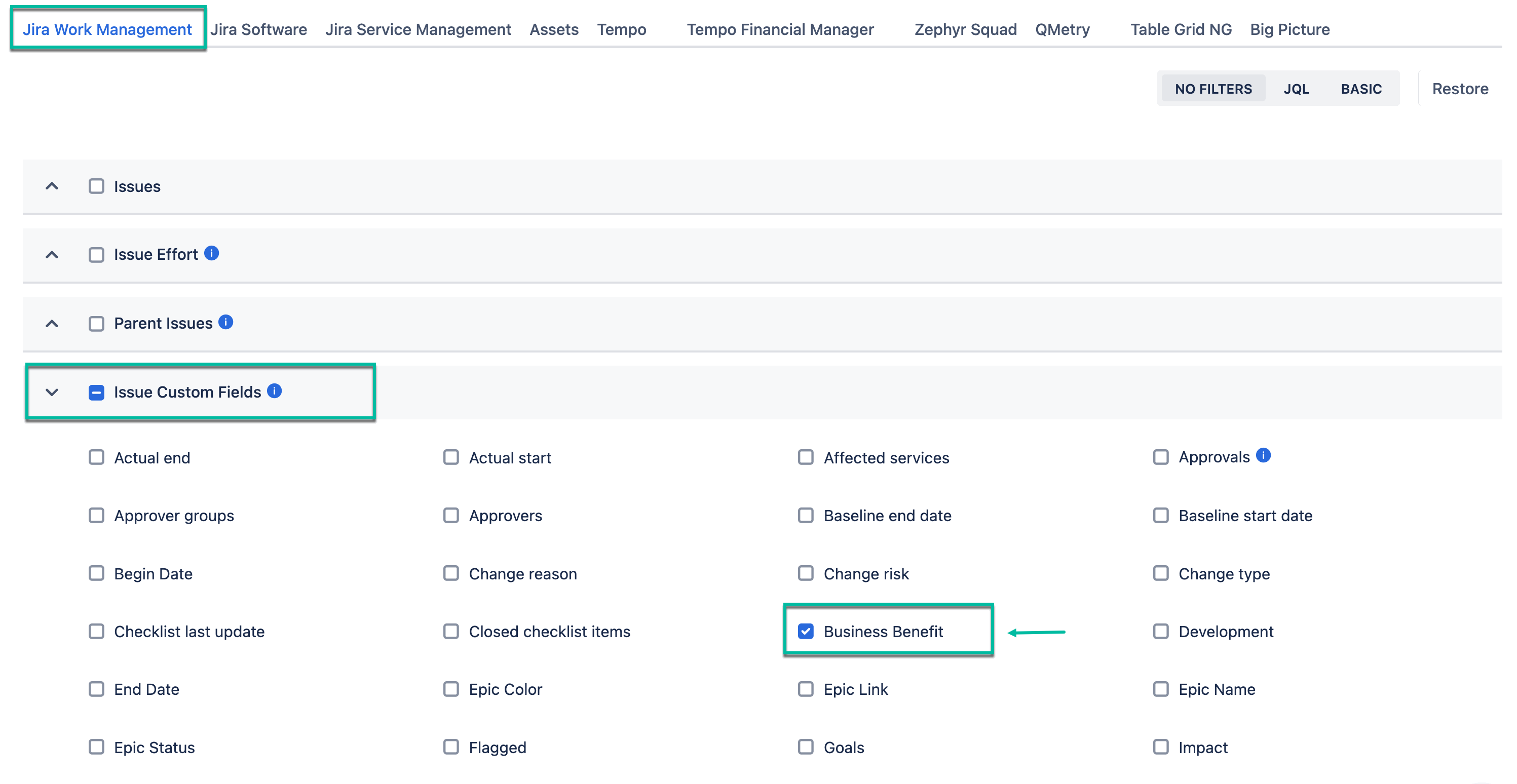Select the JQL filter mode
The height and width of the screenshot is (784, 1517).
point(1297,88)
